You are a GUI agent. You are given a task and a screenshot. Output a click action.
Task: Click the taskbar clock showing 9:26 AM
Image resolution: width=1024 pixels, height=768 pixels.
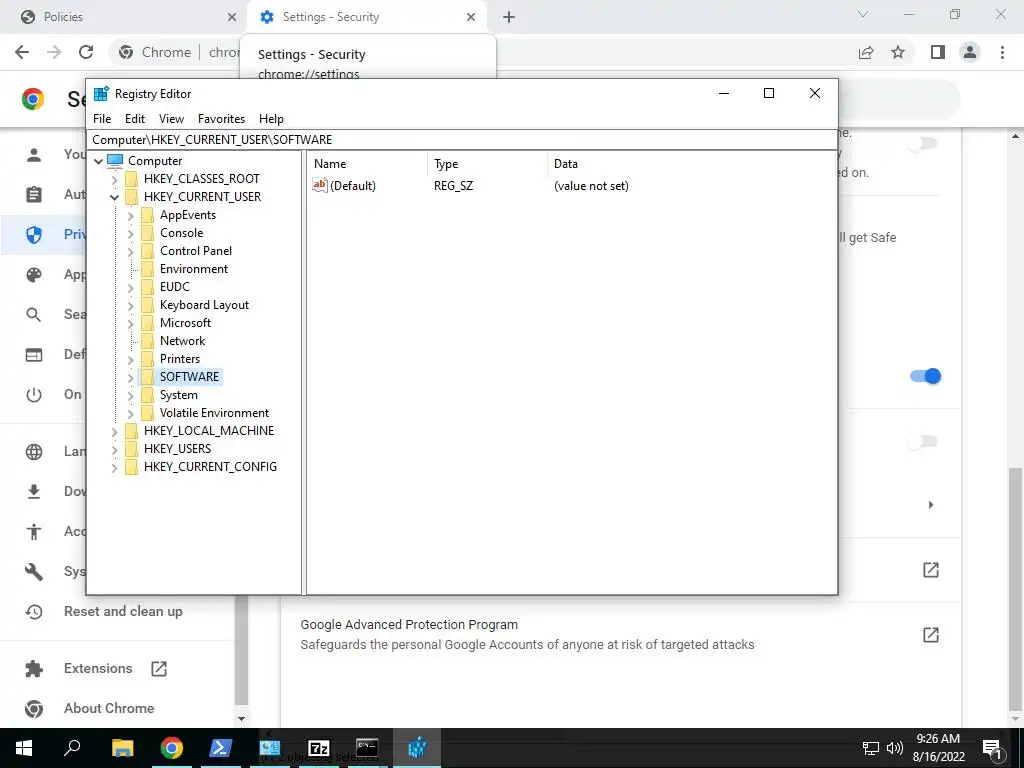(x=938, y=748)
